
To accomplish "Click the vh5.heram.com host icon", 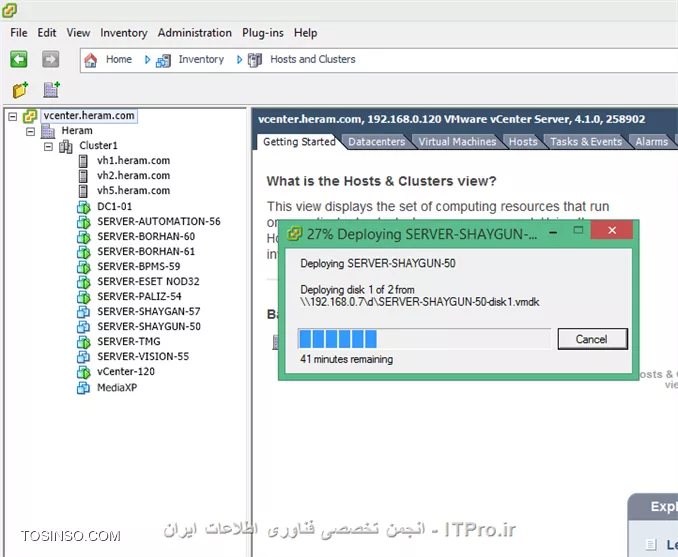I will [x=83, y=191].
